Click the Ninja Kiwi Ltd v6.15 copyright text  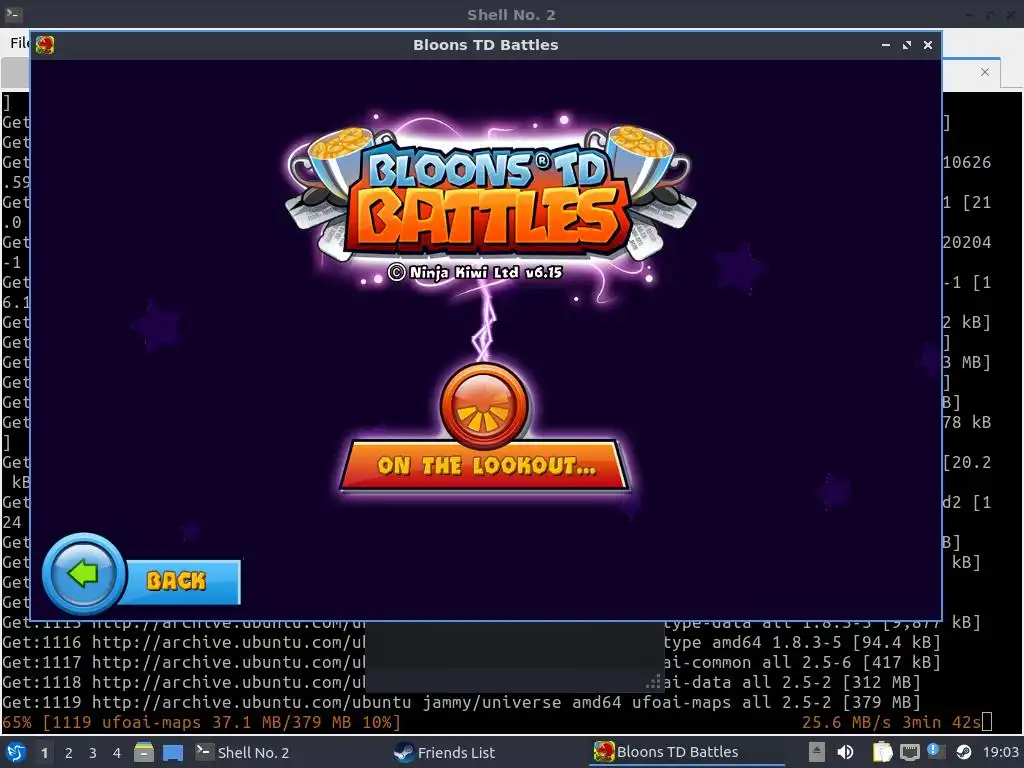pyautogui.click(x=475, y=272)
